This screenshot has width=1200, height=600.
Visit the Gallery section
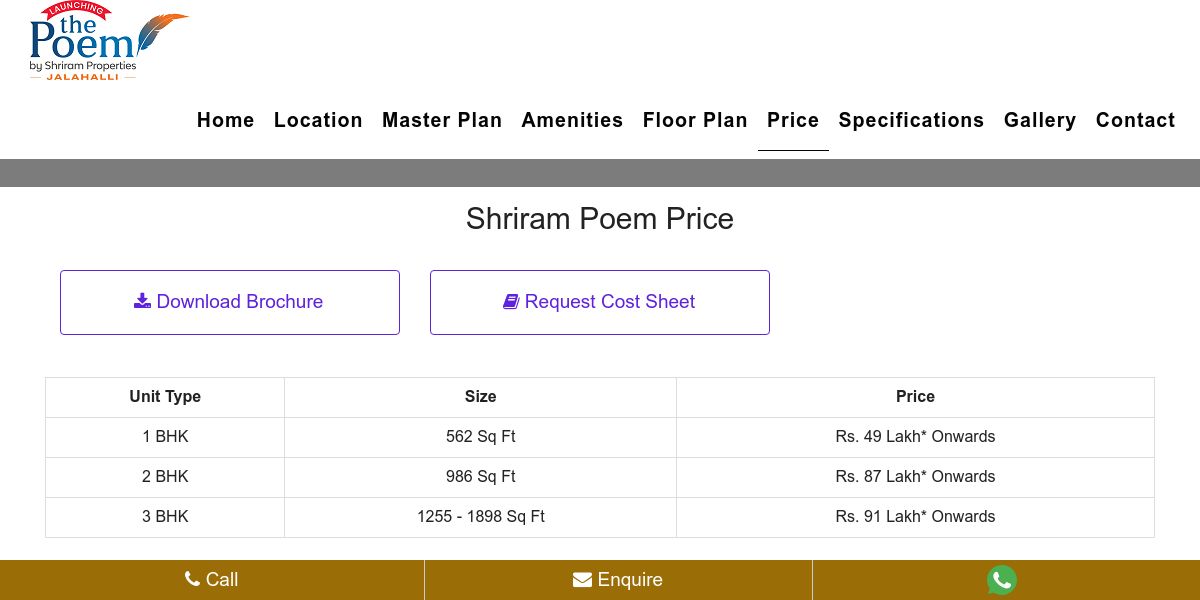pyautogui.click(x=1040, y=120)
